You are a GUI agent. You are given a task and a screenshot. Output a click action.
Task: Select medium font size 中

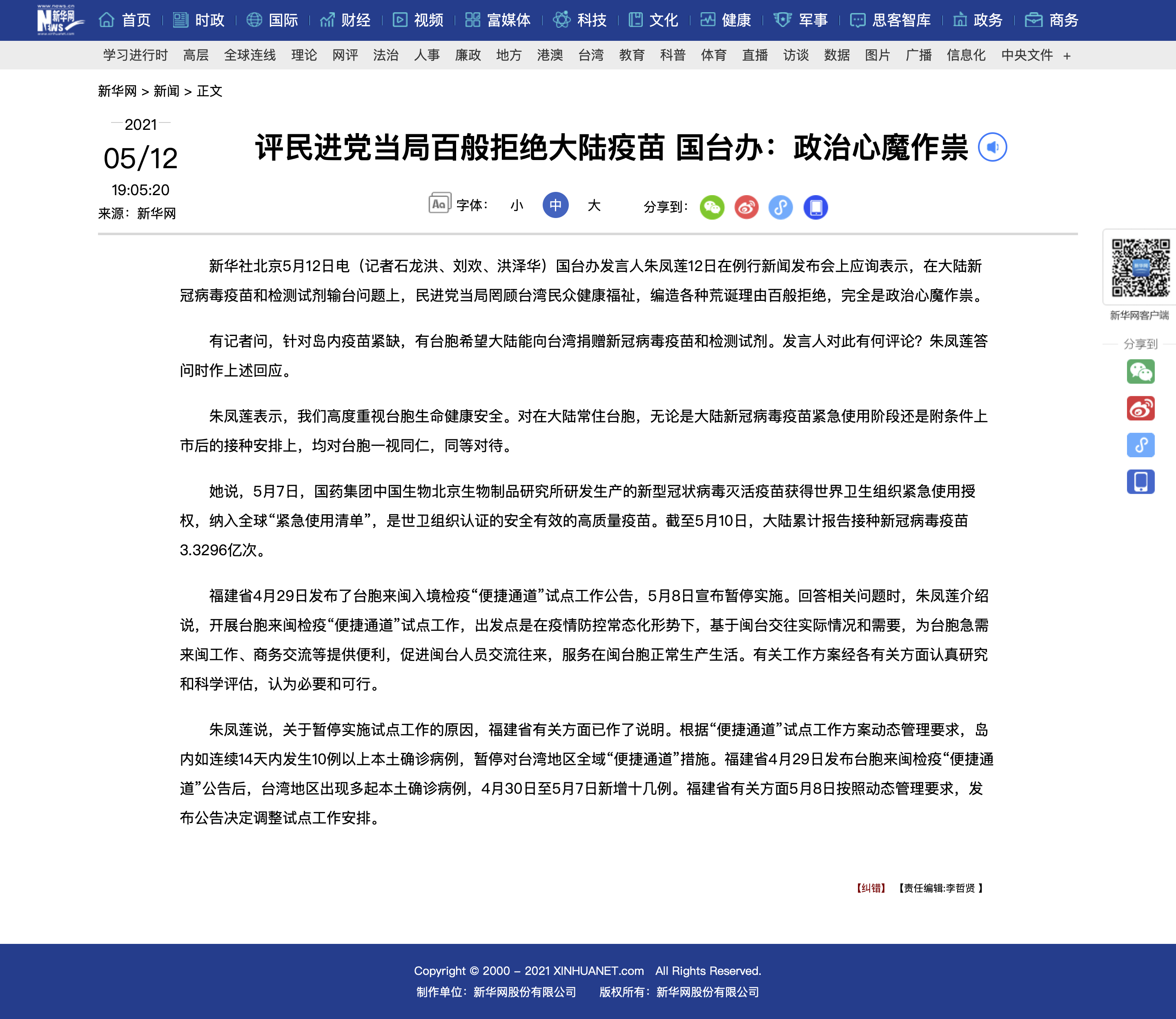click(x=555, y=205)
